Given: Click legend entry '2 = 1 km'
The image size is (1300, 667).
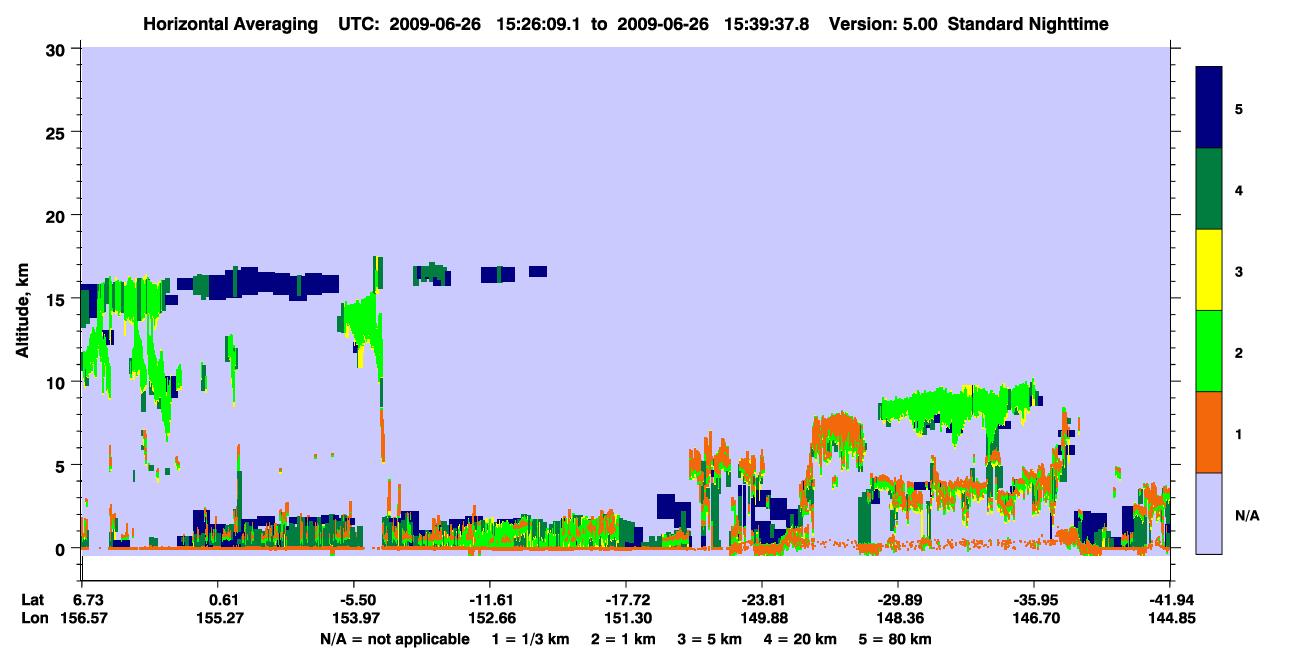Looking at the screenshot, I should tap(623, 639).
